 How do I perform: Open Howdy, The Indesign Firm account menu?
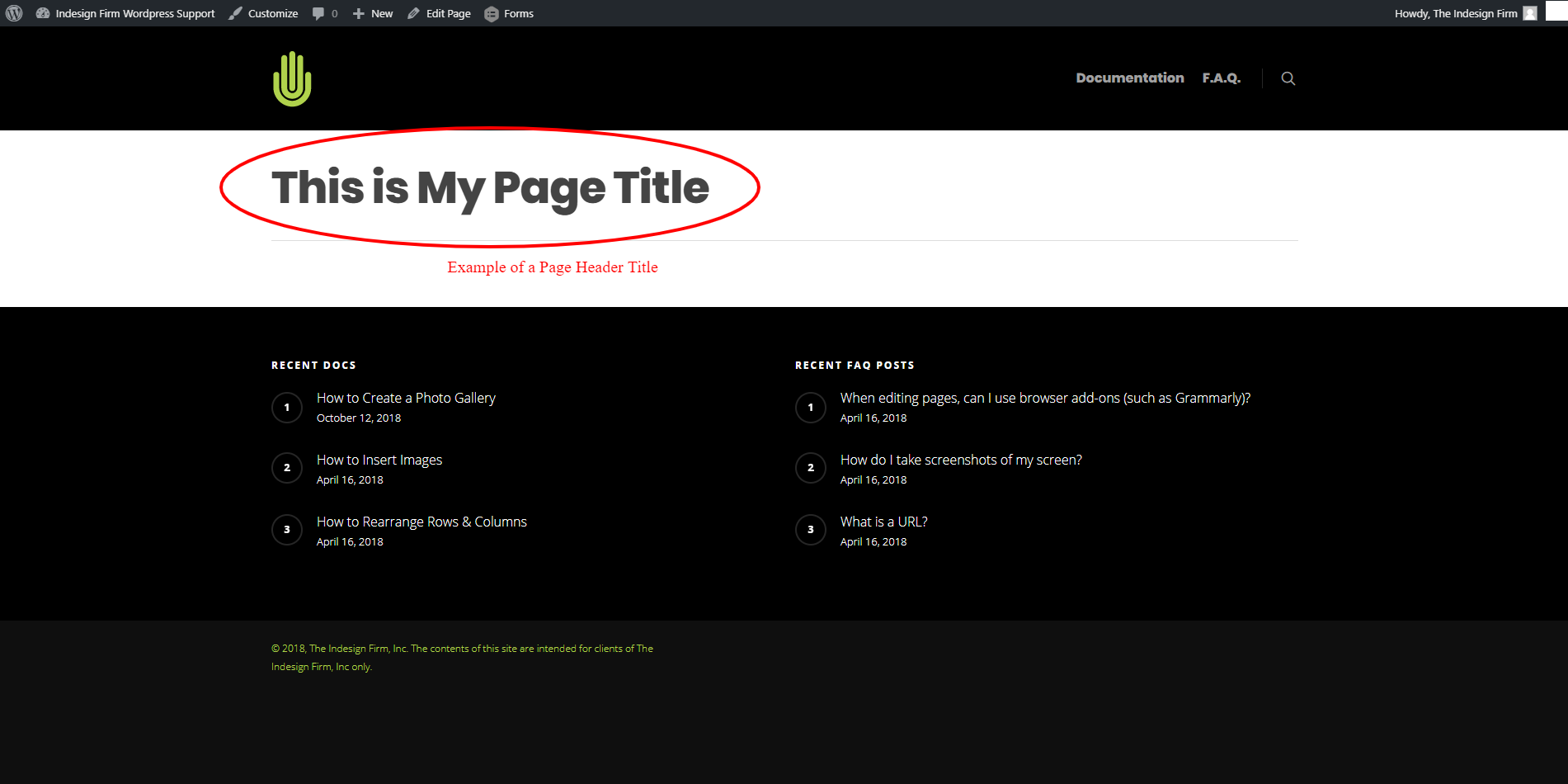pos(1455,13)
